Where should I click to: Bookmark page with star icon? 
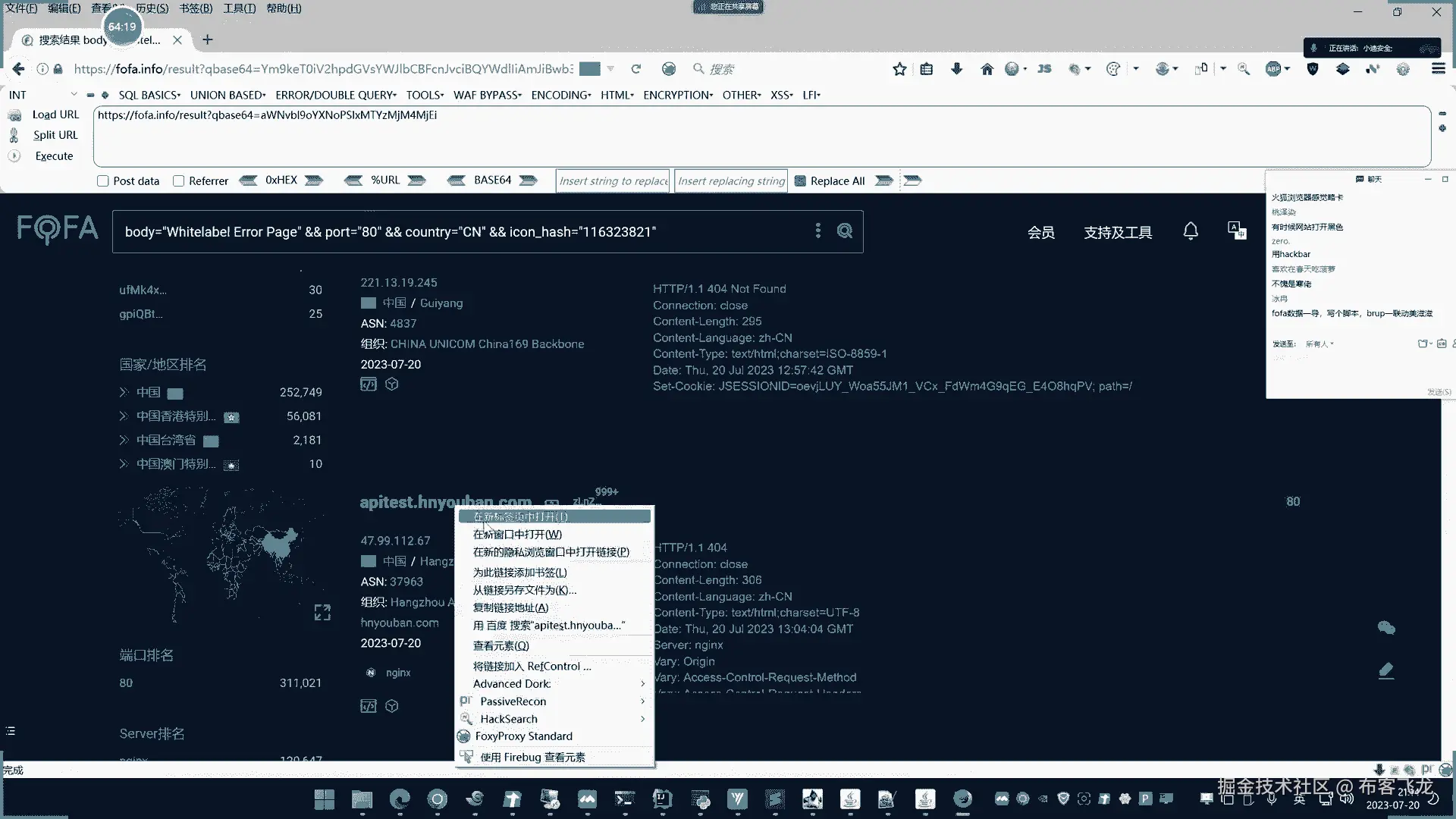[x=899, y=69]
